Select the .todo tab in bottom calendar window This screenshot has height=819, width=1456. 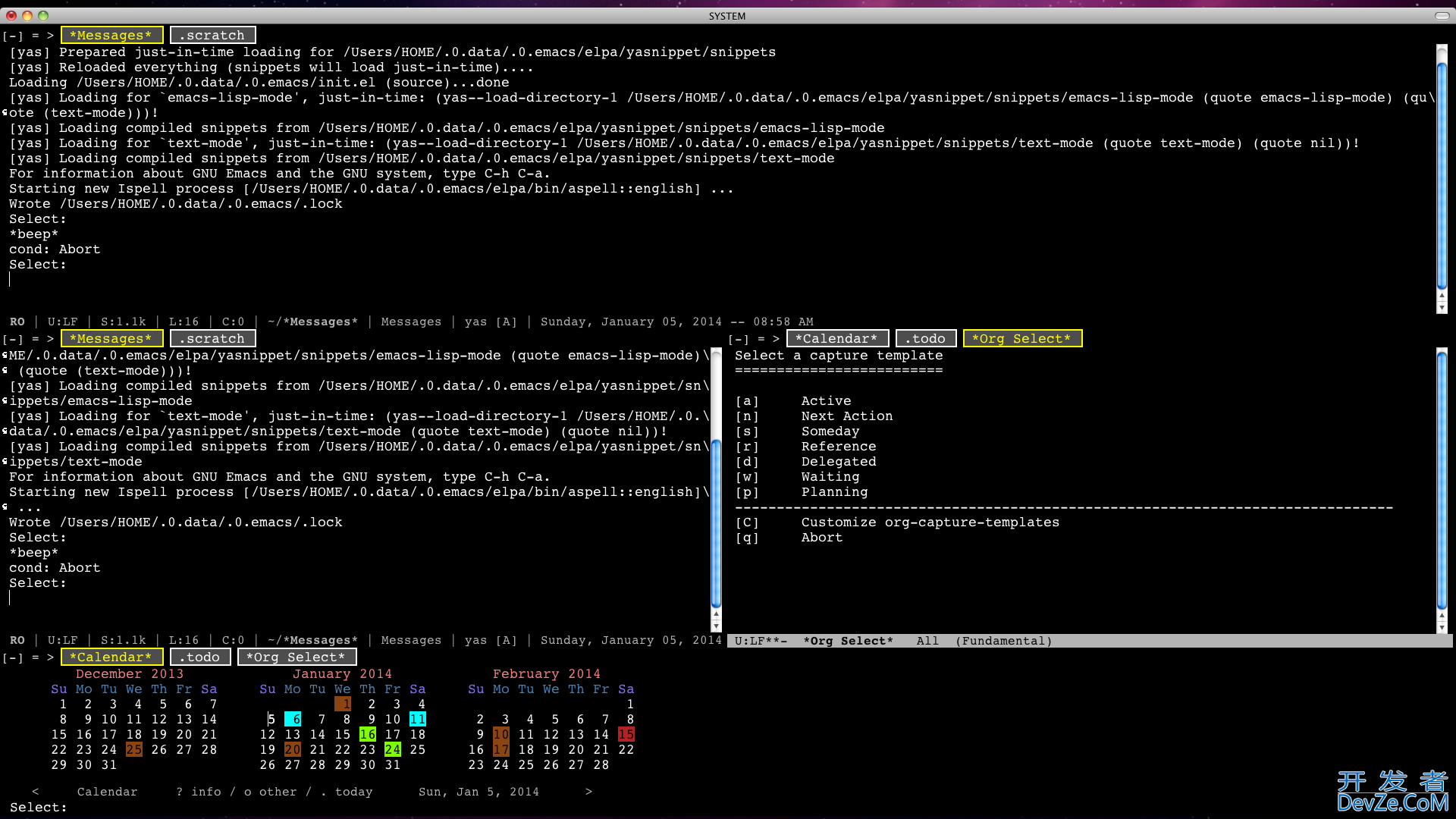199,657
